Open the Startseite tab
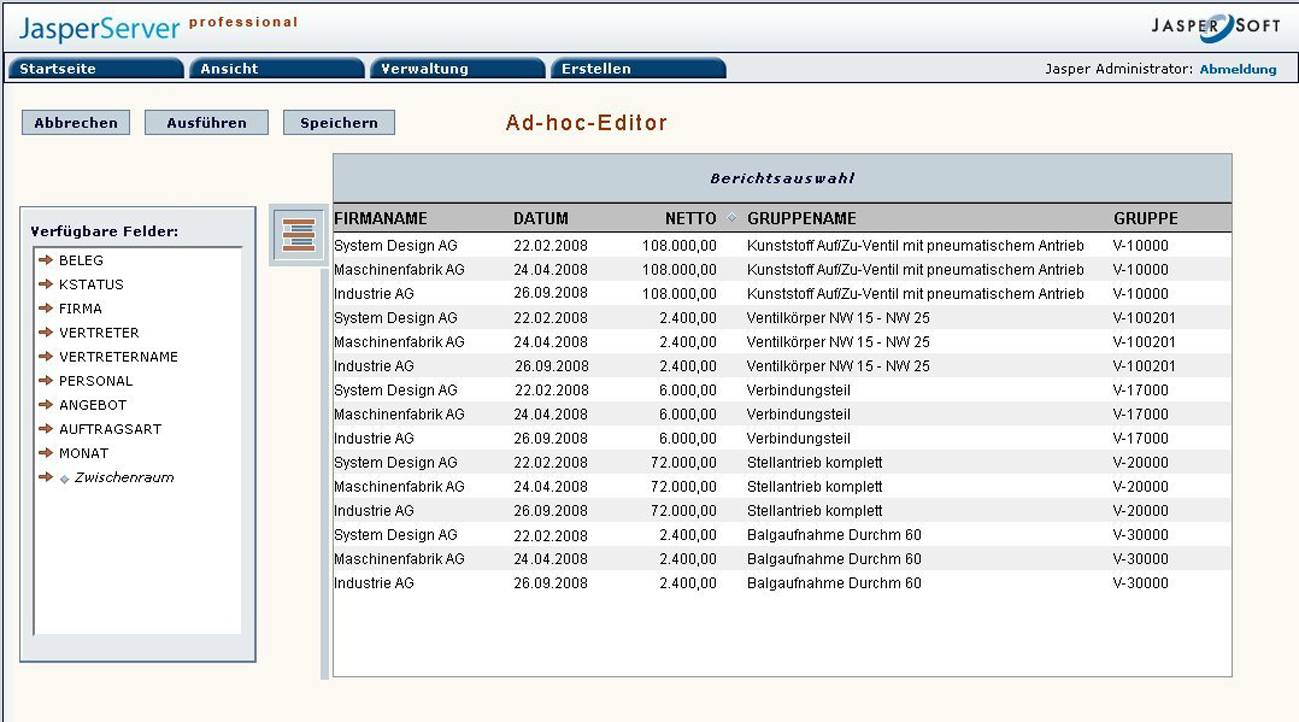Image resolution: width=1299 pixels, height=722 pixels. pyautogui.click(x=96, y=69)
